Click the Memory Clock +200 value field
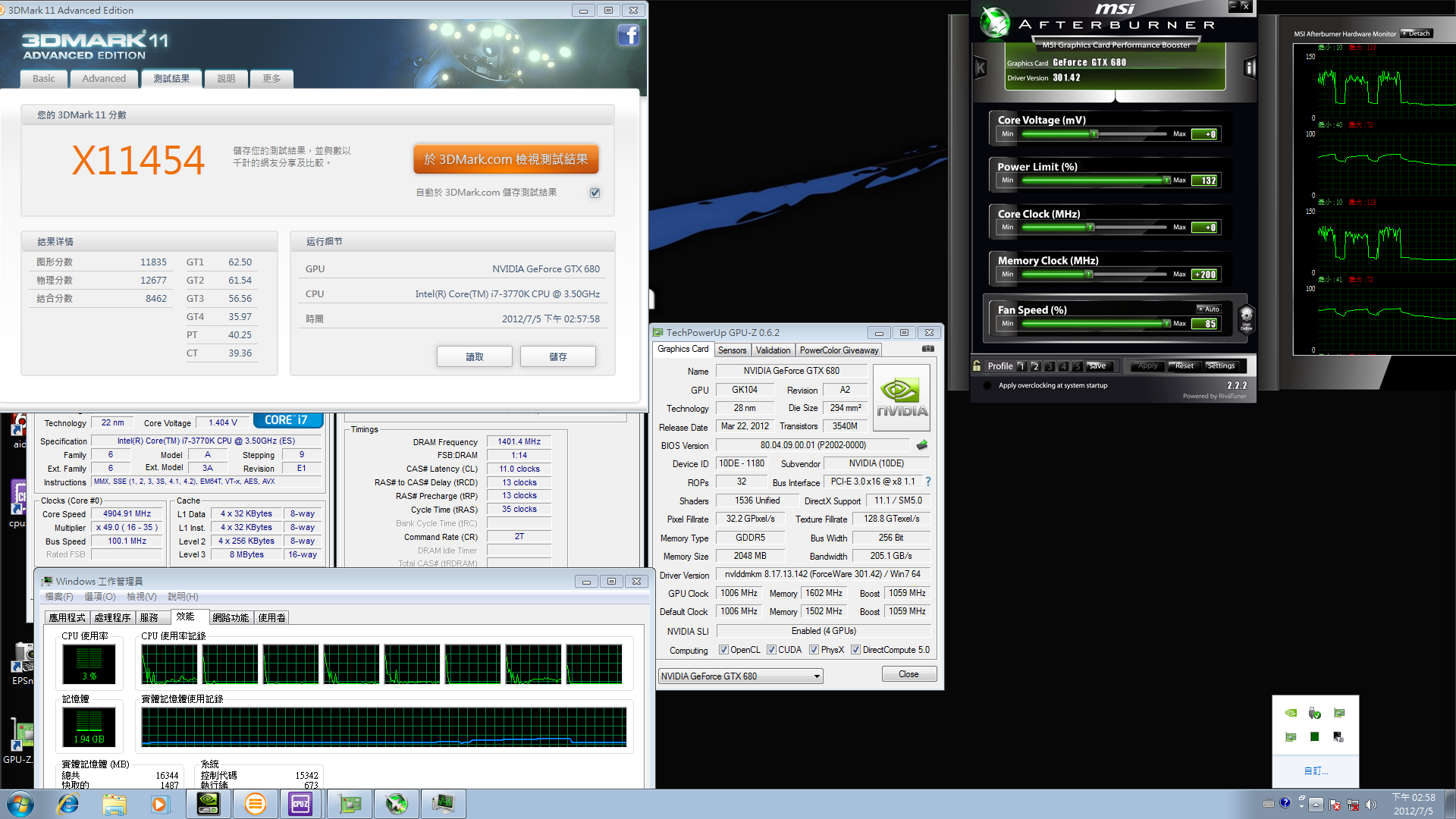Image resolution: width=1456 pixels, height=819 pixels. click(x=1204, y=275)
